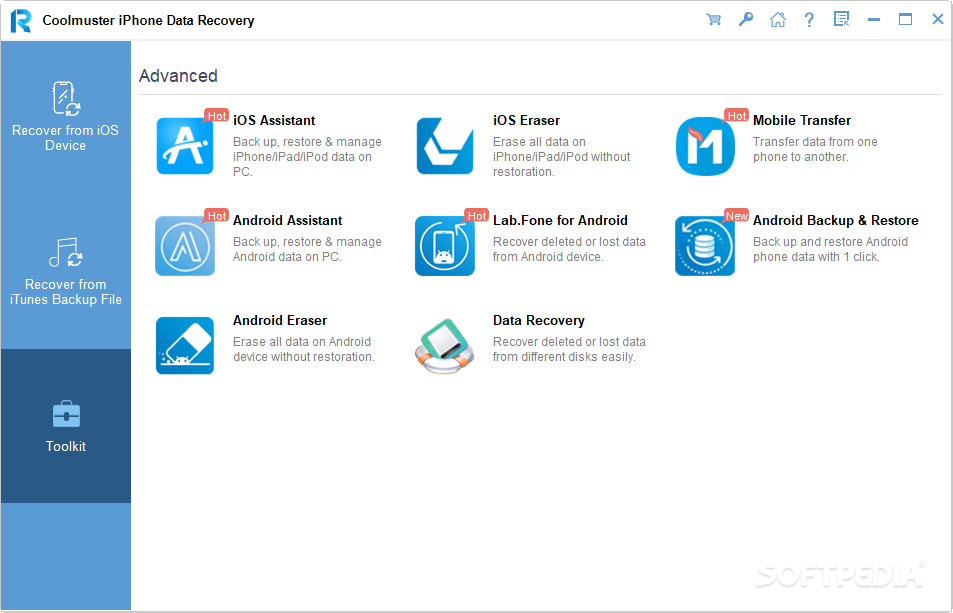The height and width of the screenshot is (613, 953).
Task: Select the Toolkit tab label
Action: 66,446
